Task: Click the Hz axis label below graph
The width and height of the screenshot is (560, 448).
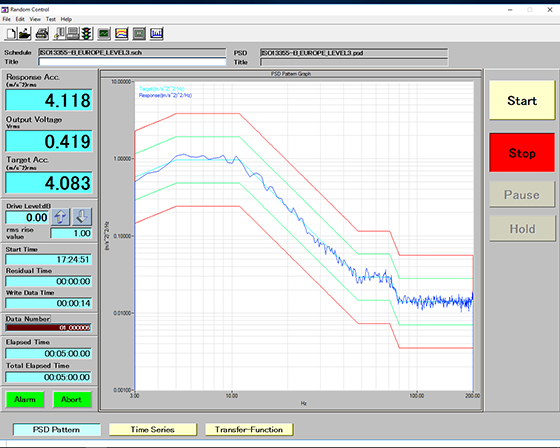Action: (x=303, y=403)
